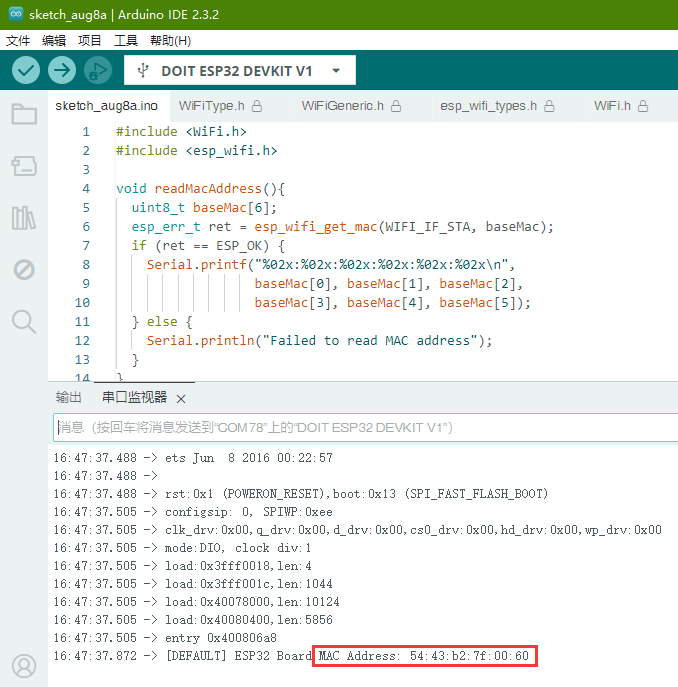Open the 文件 menu
The height and width of the screenshot is (687, 678).
coord(18,41)
